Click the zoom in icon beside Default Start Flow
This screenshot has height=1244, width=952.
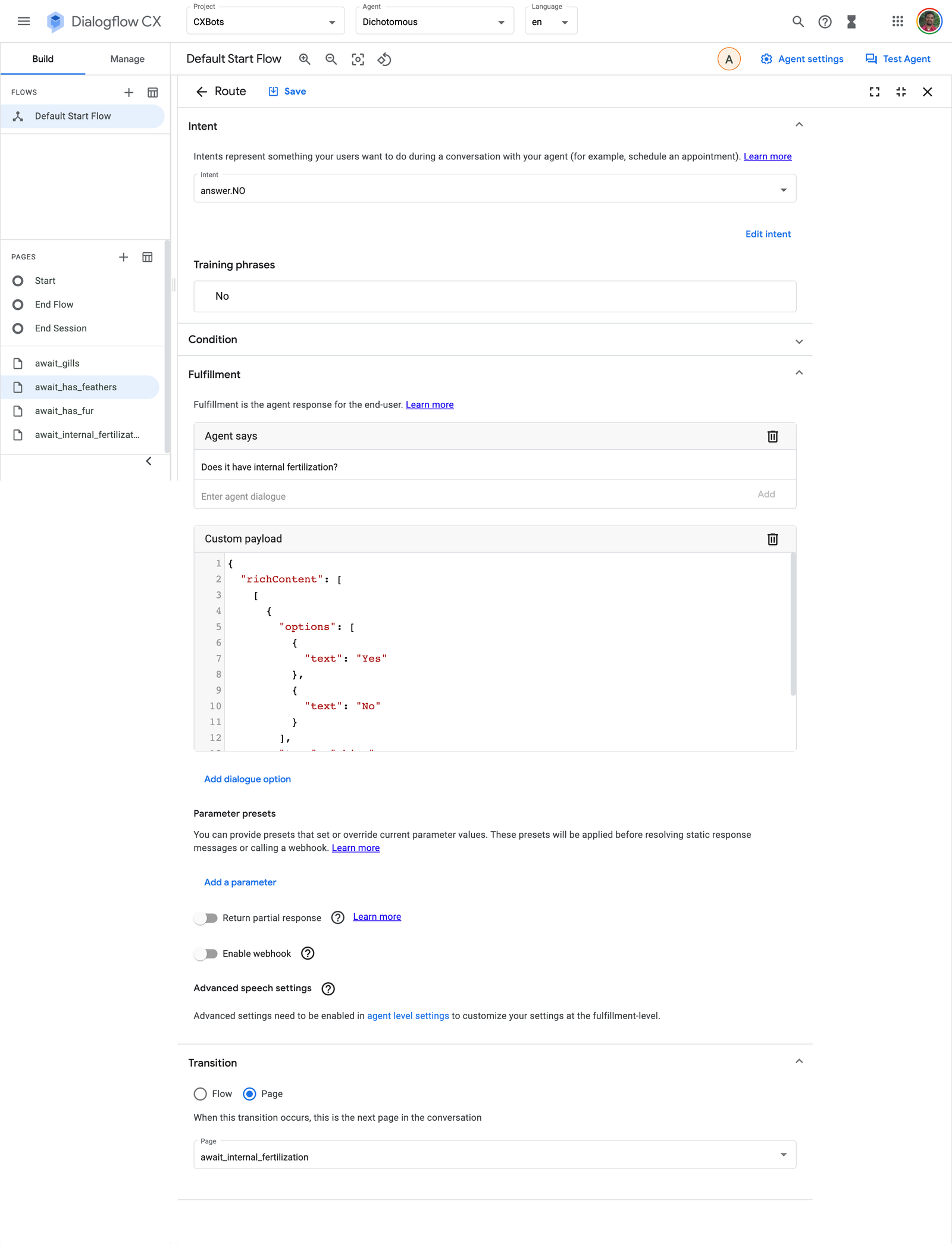(305, 59)
